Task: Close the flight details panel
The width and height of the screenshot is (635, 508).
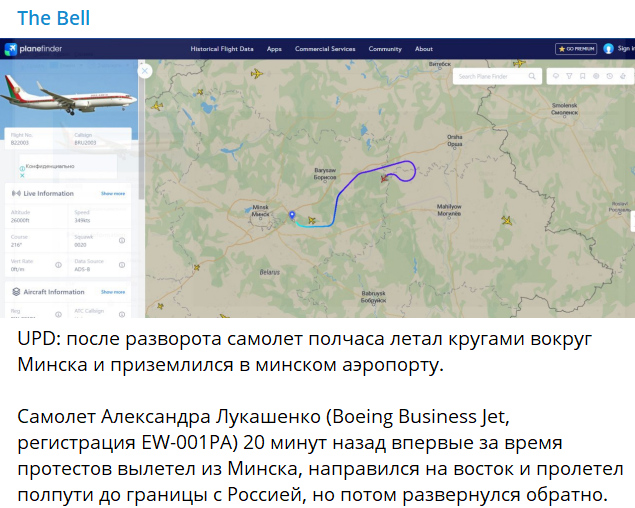Action: (145, 71)
